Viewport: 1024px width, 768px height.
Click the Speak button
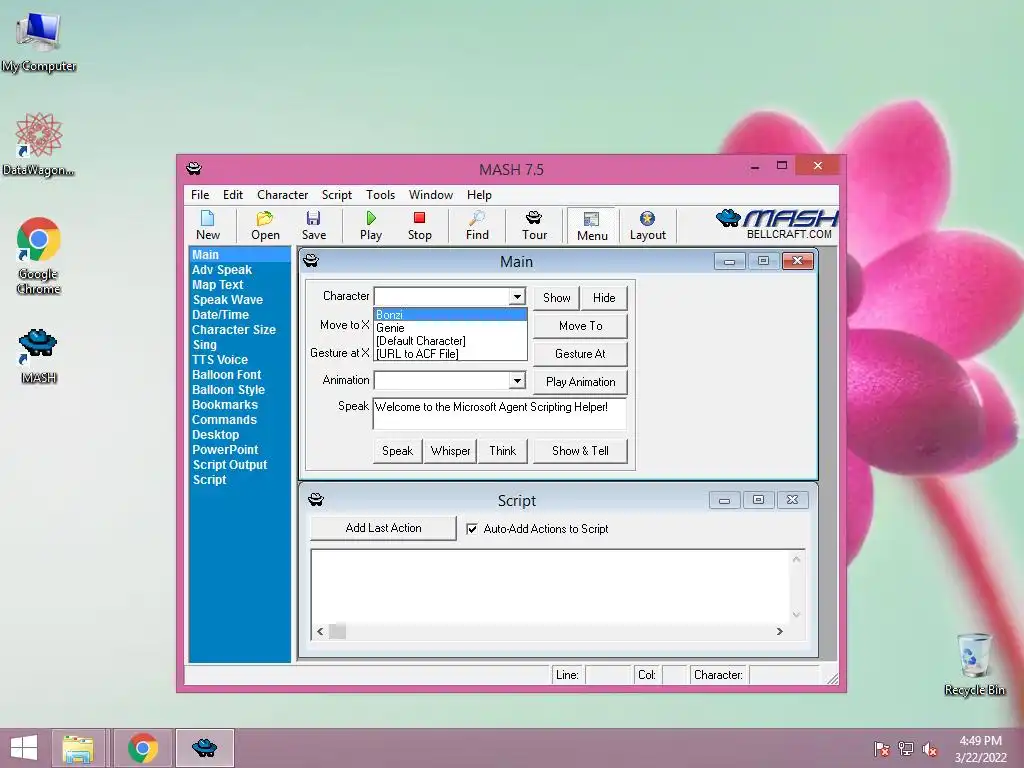pyautogui.click(x=397, y=451)
